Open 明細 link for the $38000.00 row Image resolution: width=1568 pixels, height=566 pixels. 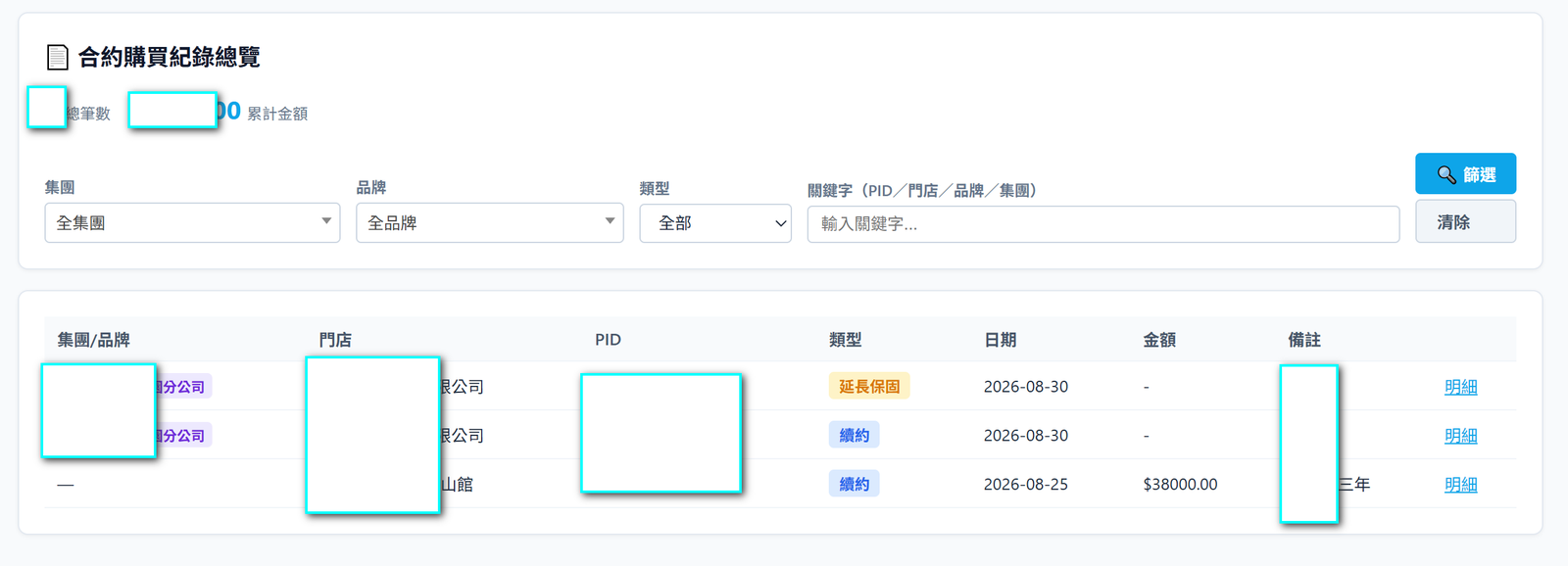pyautogui.click(x=1460, y=485)
